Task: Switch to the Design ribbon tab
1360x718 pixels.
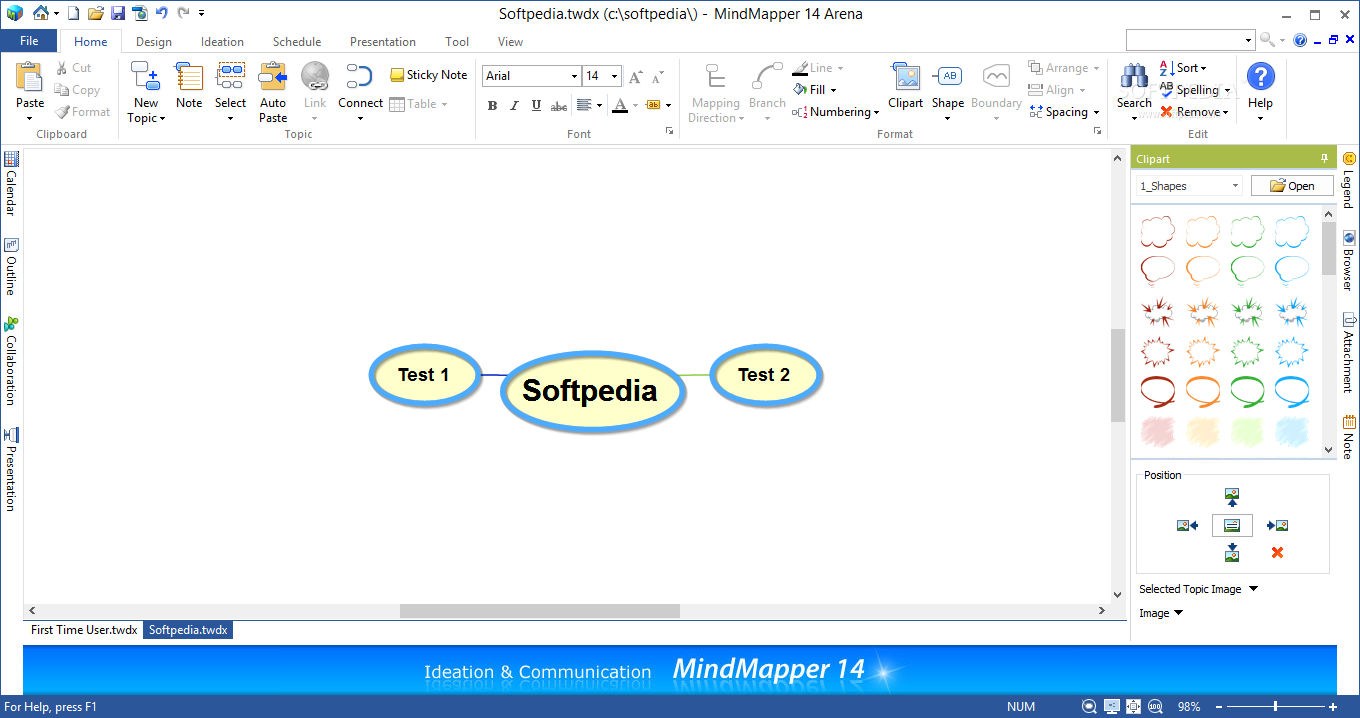Action: click(x=154, y=42)
